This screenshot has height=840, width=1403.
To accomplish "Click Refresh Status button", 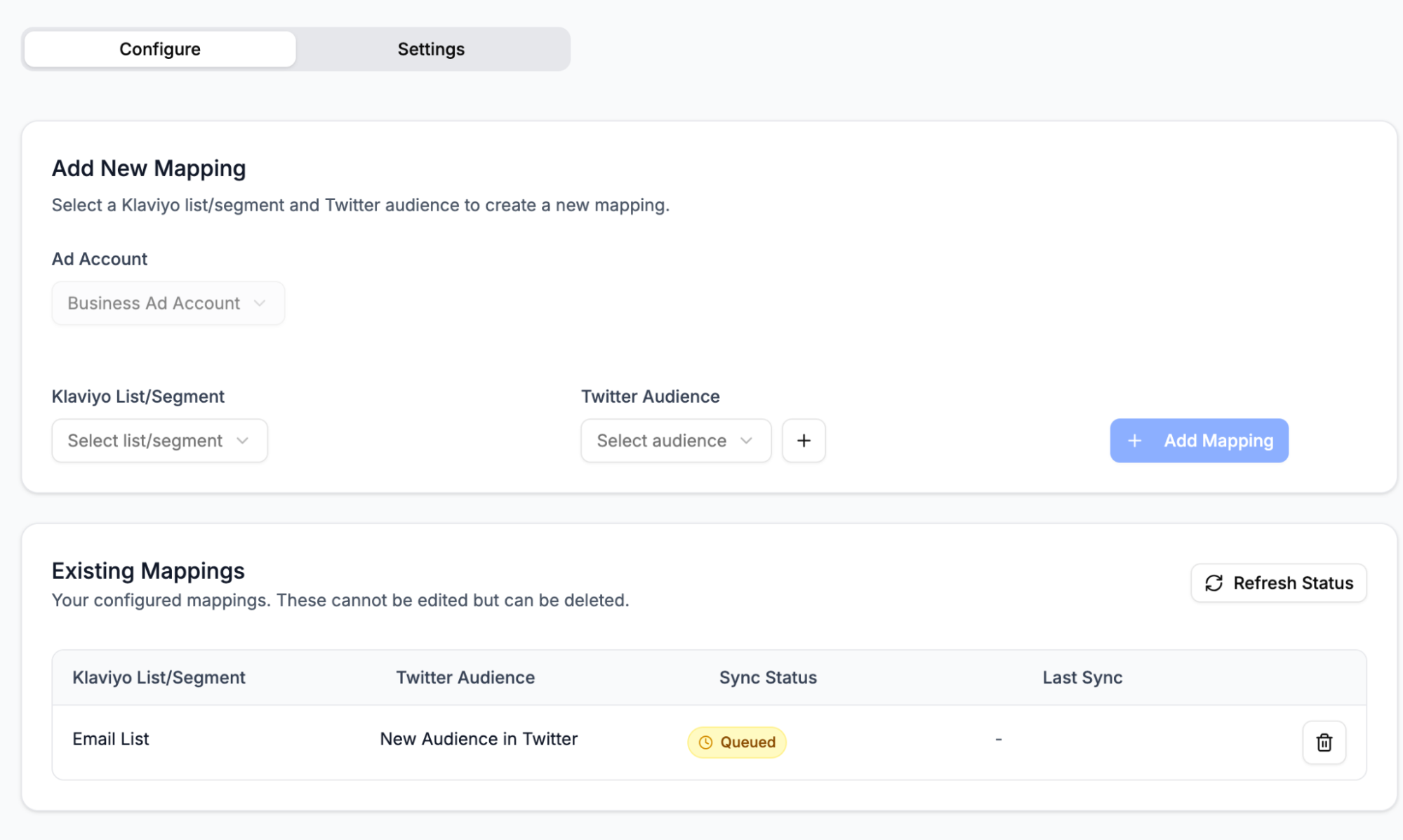I will pyautogui.click(x=1278, y=583).
